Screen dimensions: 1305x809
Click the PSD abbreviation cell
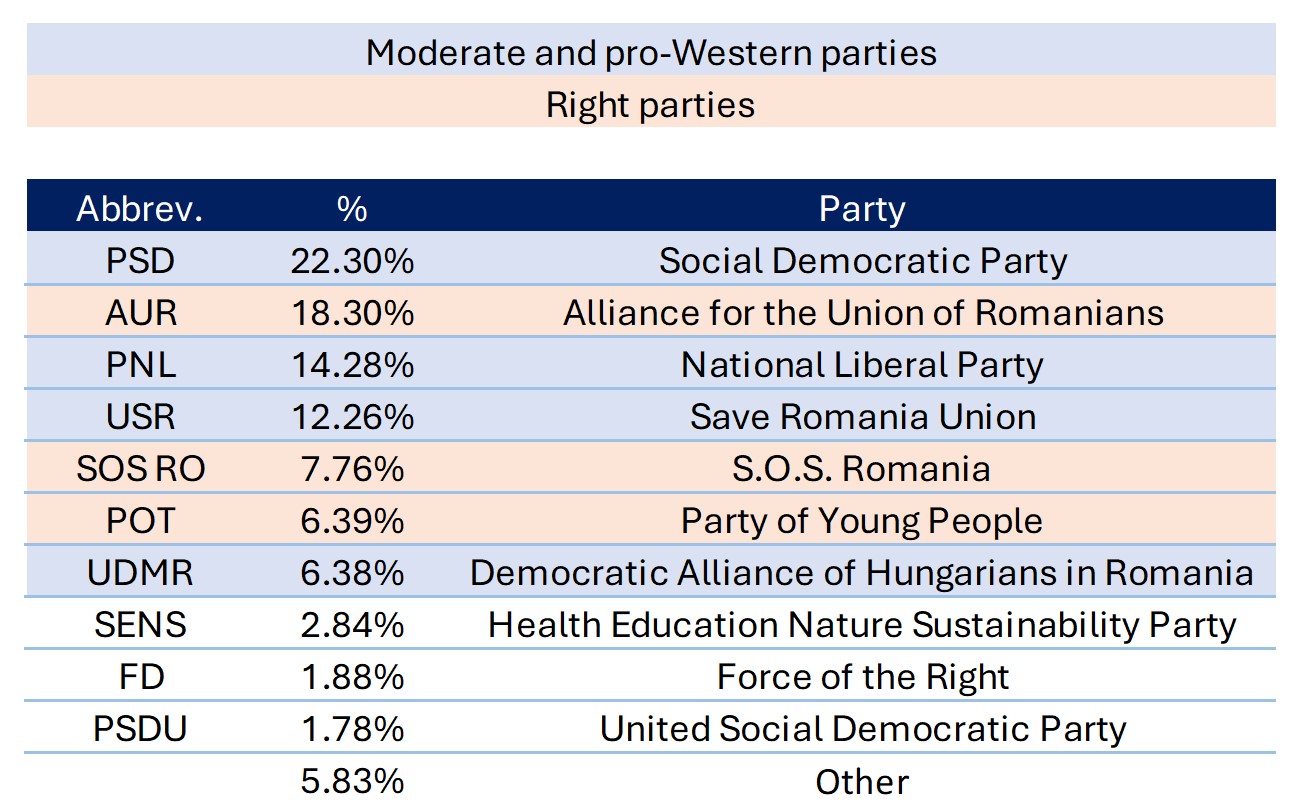tap(140, 261)
